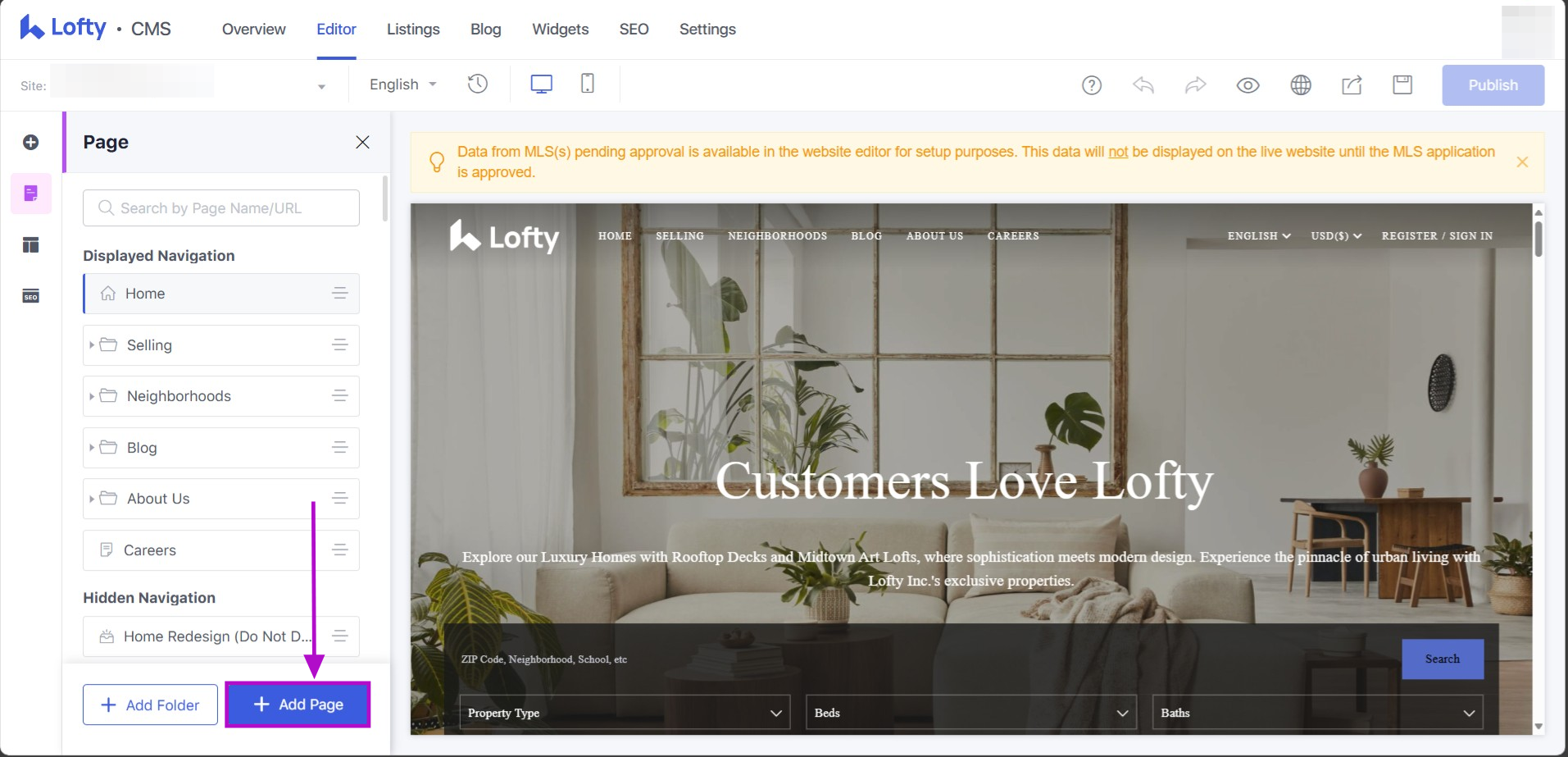This screenshot has width=1568, height=757.
Task: Open the SEO icon in left sidebar
Action: tap(31, 297)
